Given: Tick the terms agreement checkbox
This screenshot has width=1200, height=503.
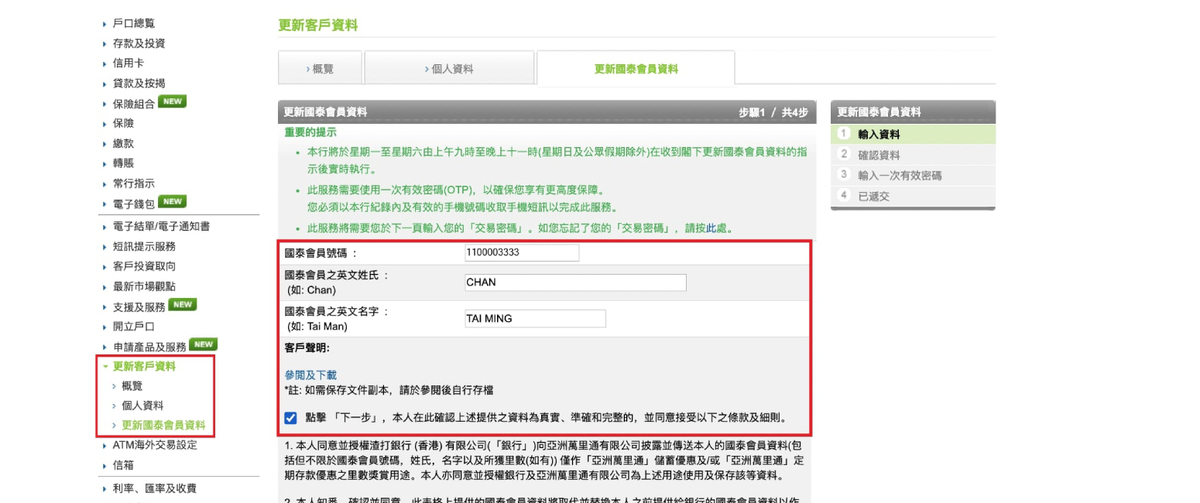Looking at the screenshot, I should click(x=290, y=418).
